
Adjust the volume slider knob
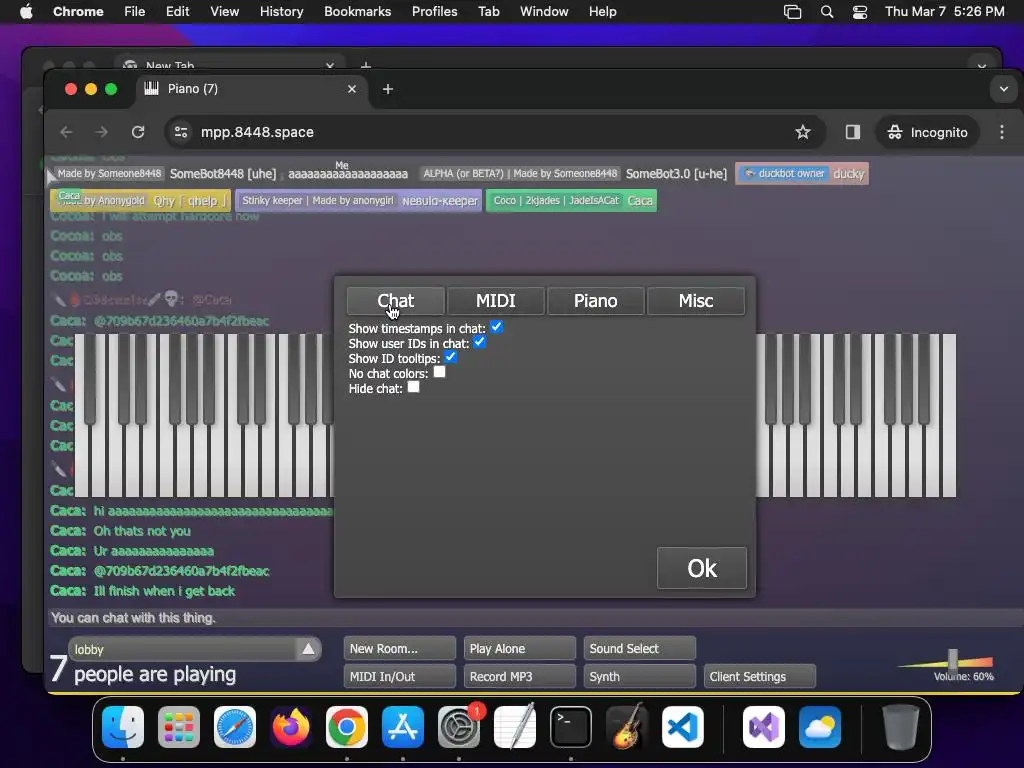click(x=953, y=660)
